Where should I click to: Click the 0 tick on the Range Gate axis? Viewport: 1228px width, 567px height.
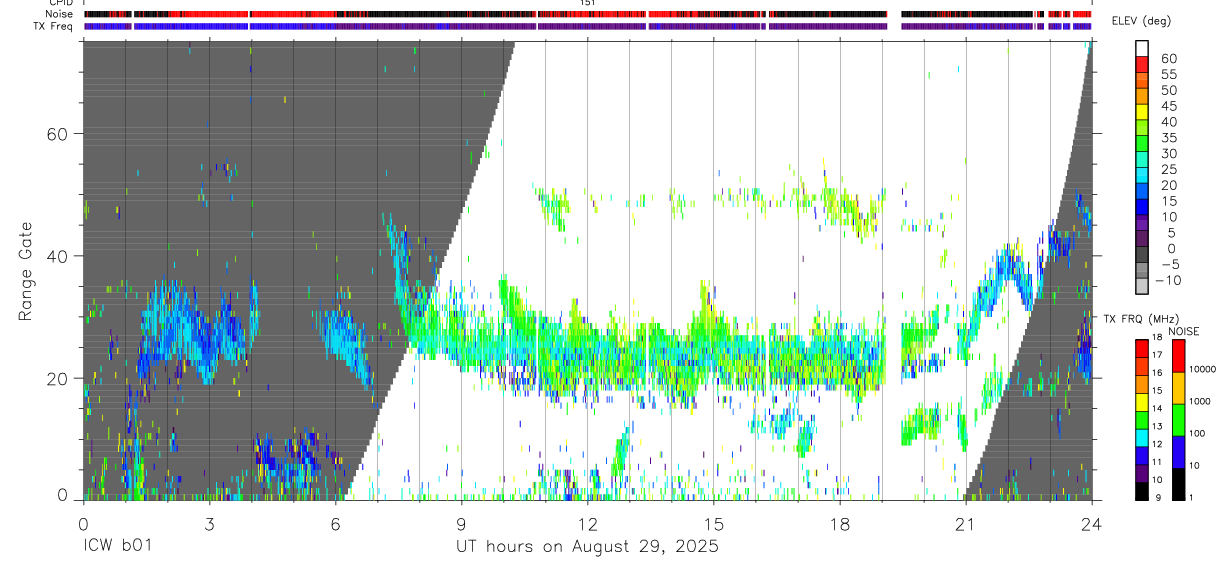pyautogui.click(x=62, y=494)
